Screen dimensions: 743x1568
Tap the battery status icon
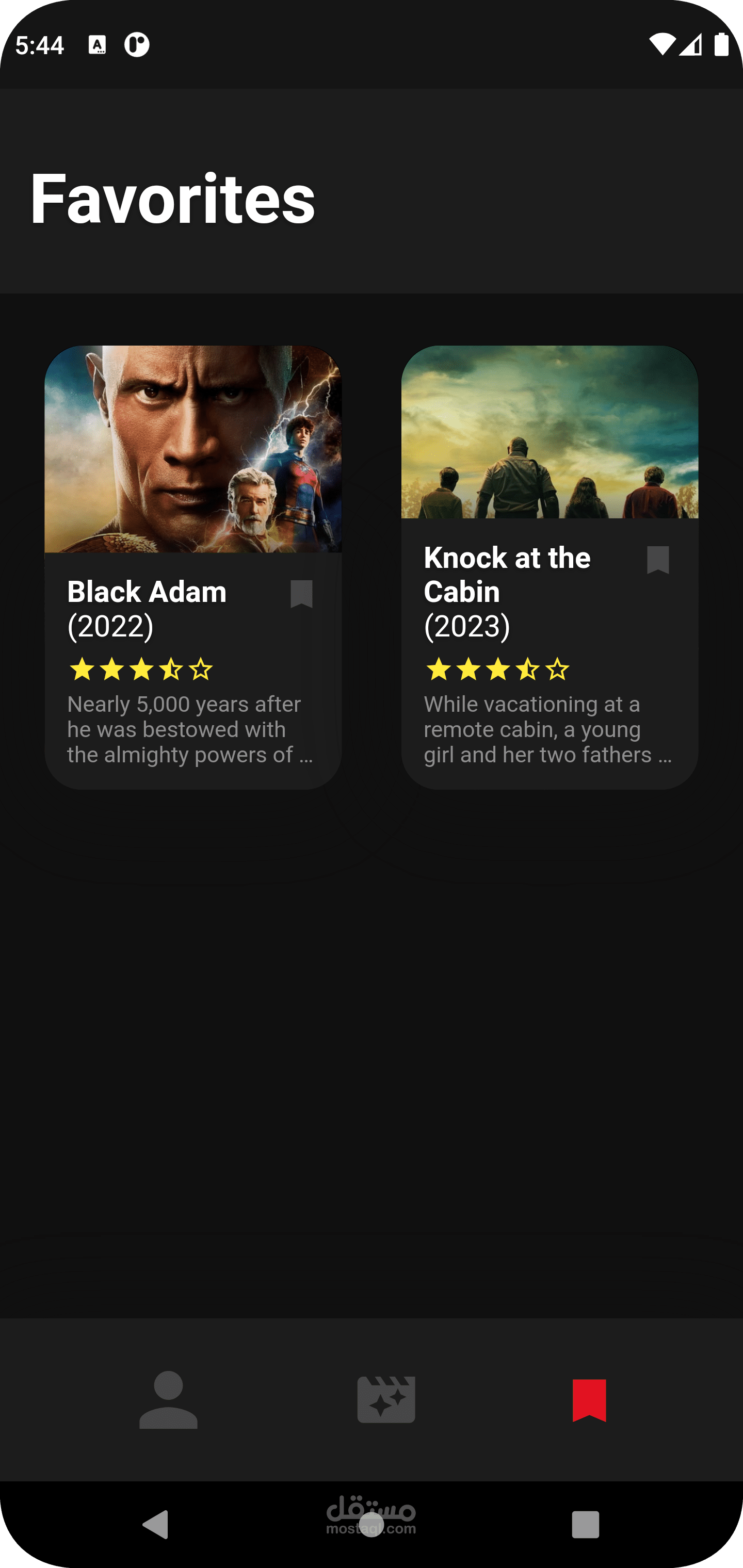pyautogui.click(x=721, y=44)
